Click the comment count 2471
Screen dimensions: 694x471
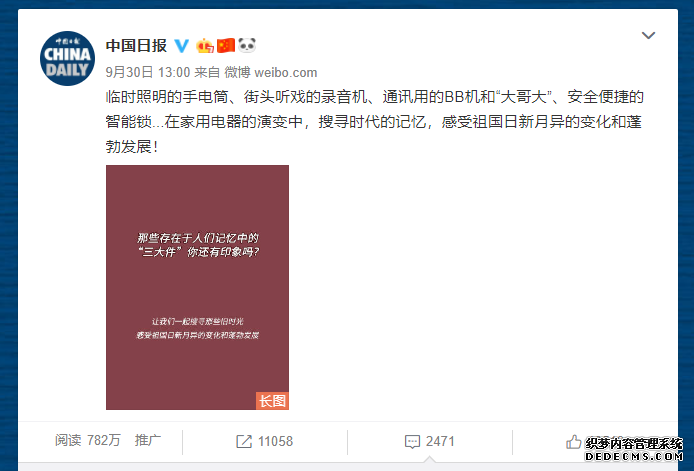click(x=440, y=441)
